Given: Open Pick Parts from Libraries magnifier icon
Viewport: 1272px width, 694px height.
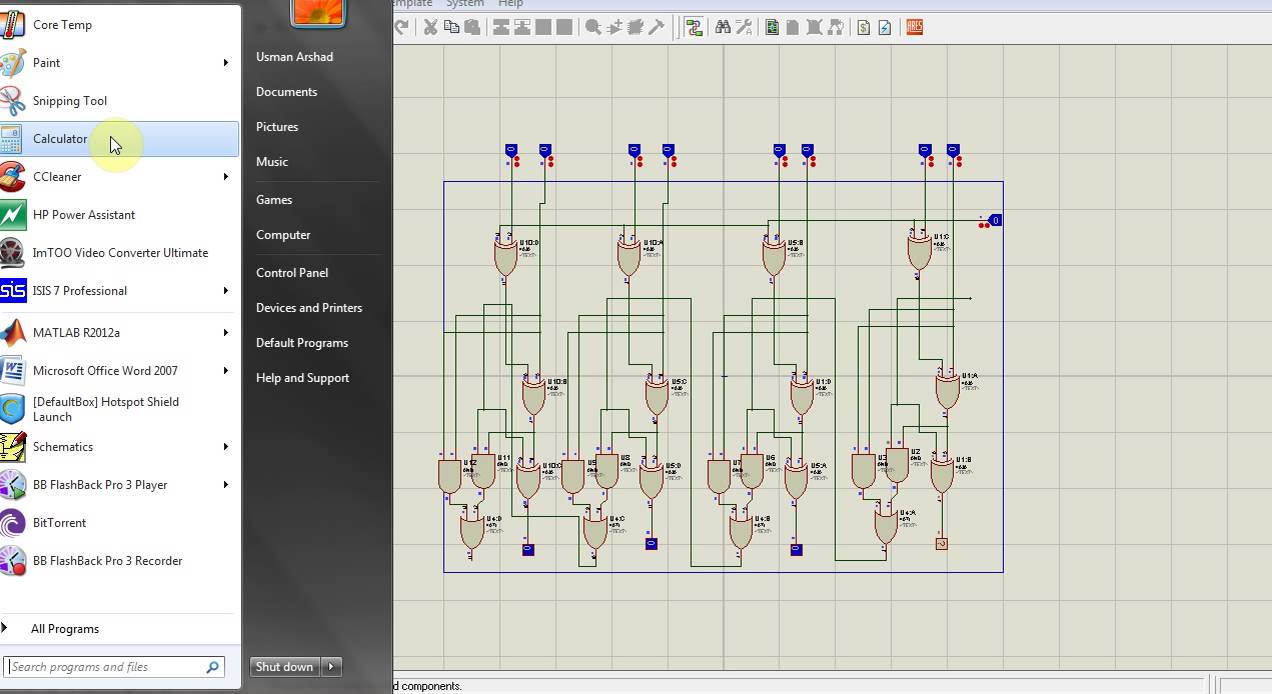Looking at the screenshot, I should tap(593, 27).
